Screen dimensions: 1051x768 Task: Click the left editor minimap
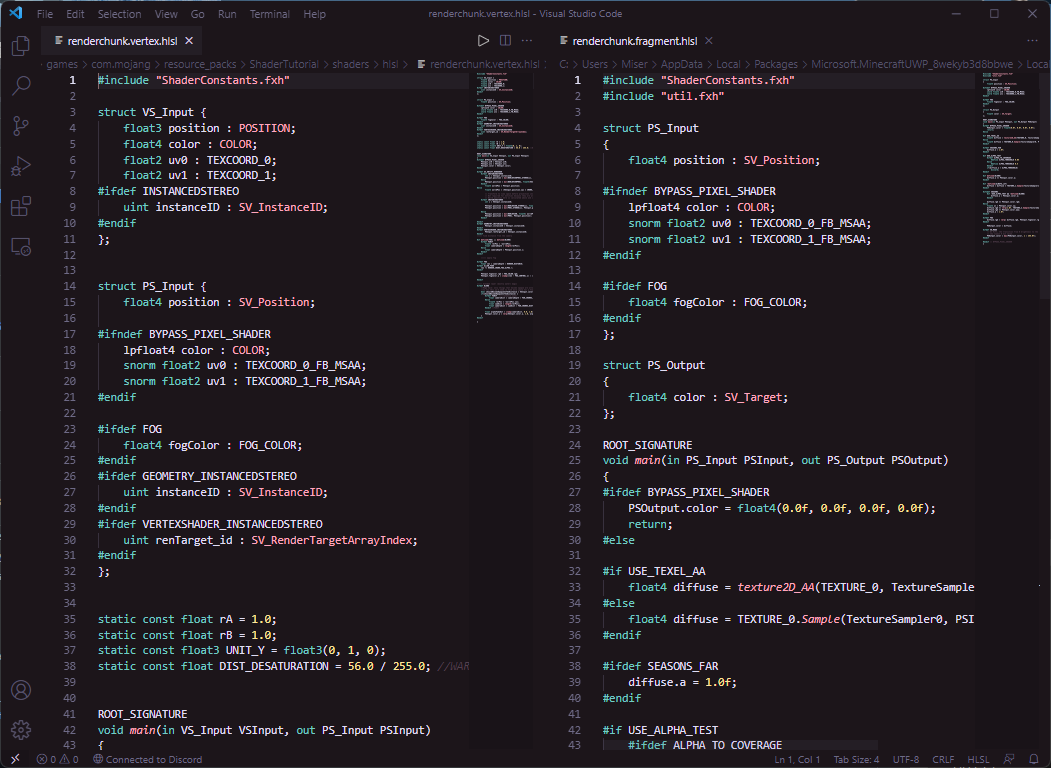click(x=505, y=198)
